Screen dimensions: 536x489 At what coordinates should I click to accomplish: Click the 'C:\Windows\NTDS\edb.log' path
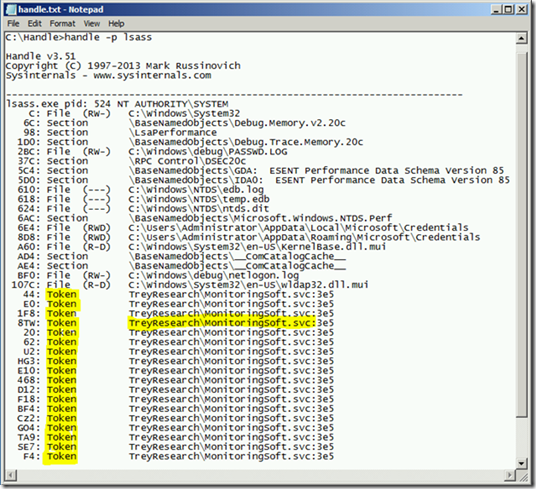tap(196, 190)
